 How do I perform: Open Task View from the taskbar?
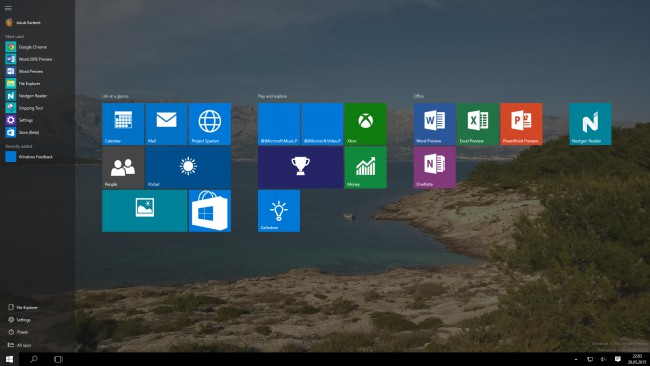pos(58,359)
